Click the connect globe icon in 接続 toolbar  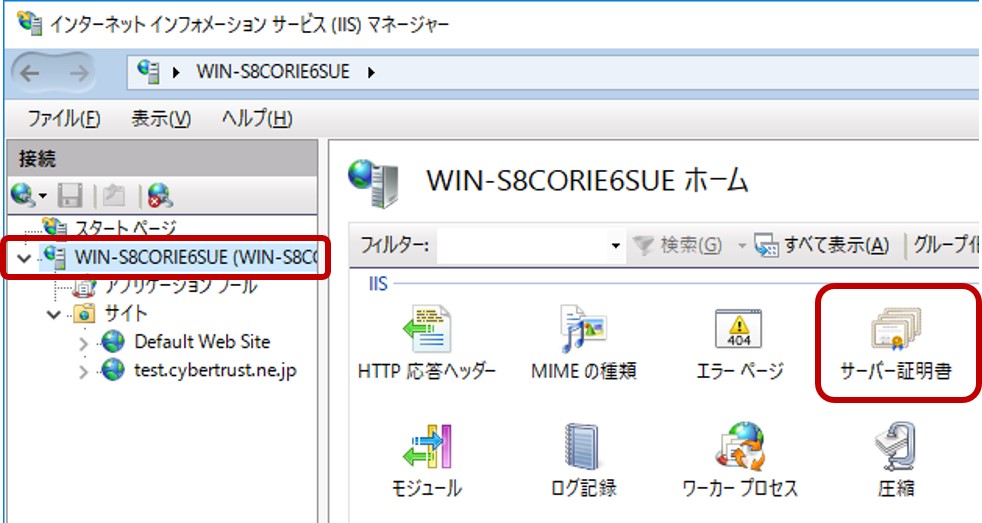point(22,194)
